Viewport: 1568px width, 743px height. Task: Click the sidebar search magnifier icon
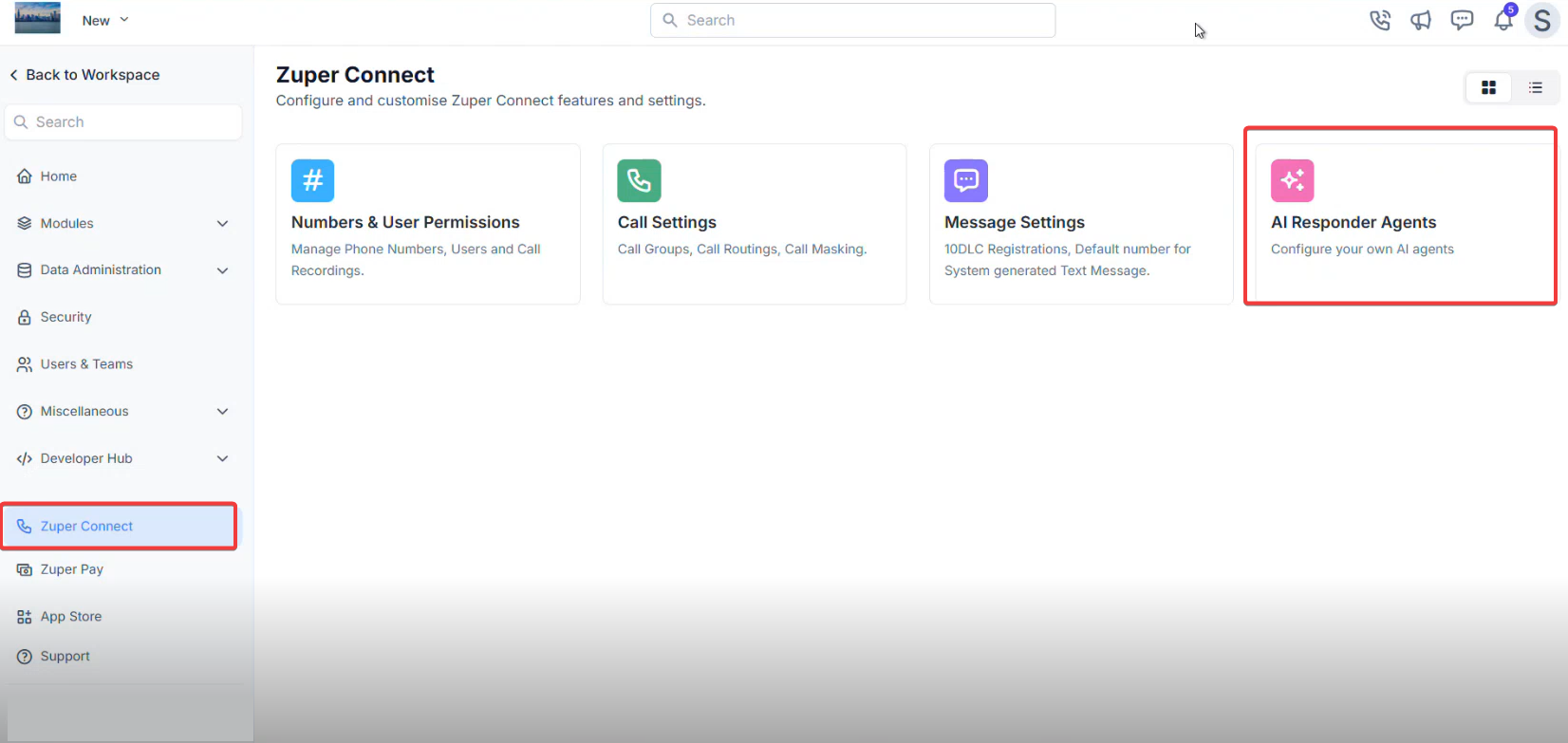(x=21, y=121)
